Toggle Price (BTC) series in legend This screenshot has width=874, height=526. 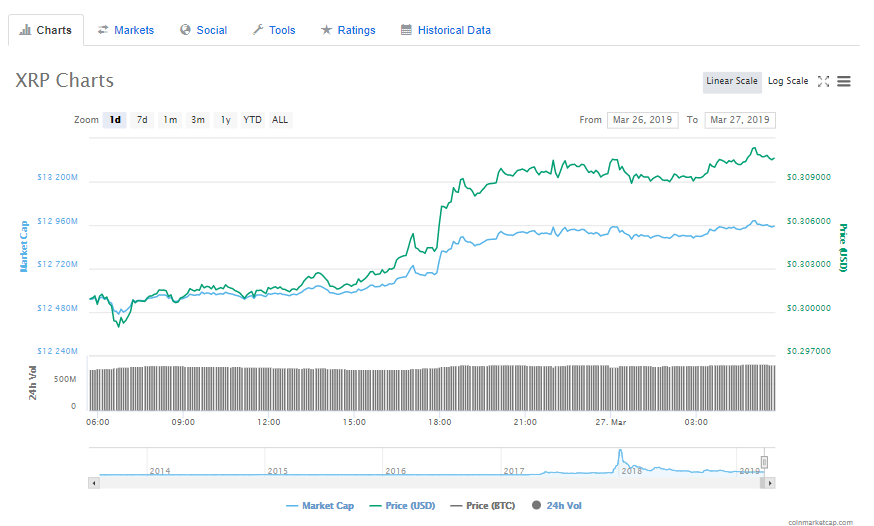pyautogui.click(x=483, y=505)
